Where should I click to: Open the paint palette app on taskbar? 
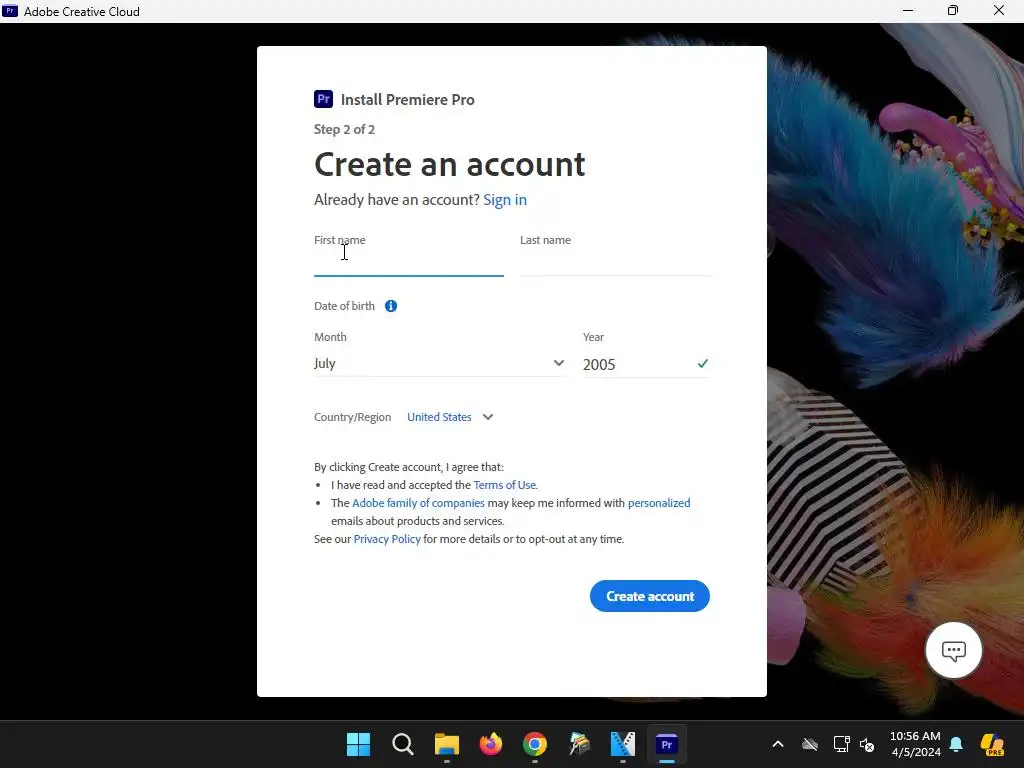[579, 744]
